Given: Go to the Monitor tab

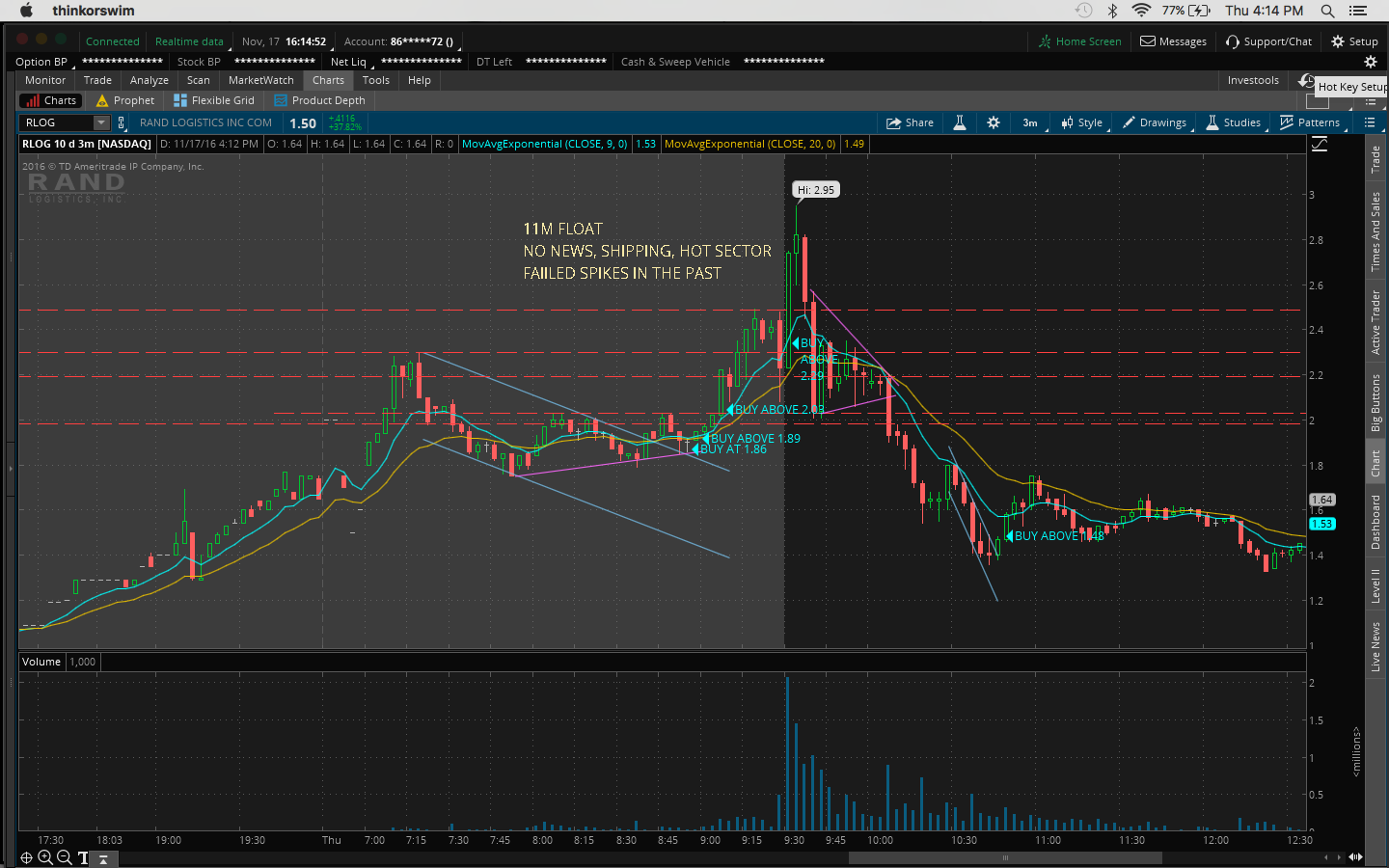Looking at the screenshot, I should pyautogui.click(x=45, y=80).
